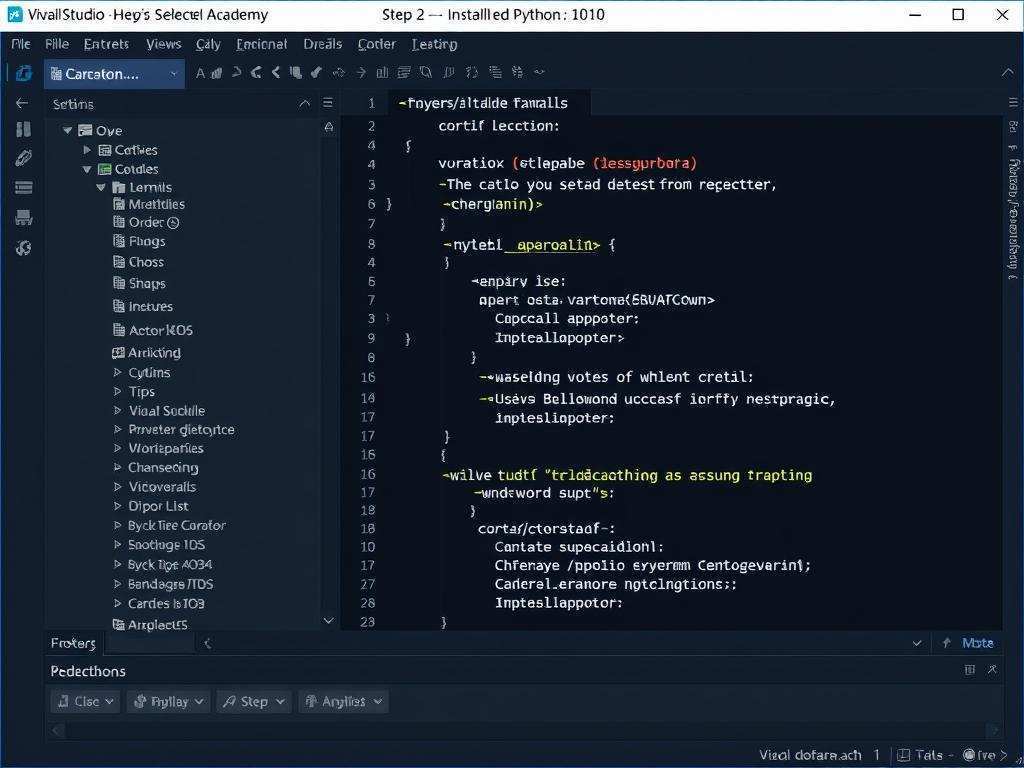Click the Clse button in Pedecthons panel
The width and height of the screenshot is (1024, 768).
point(86,702)
